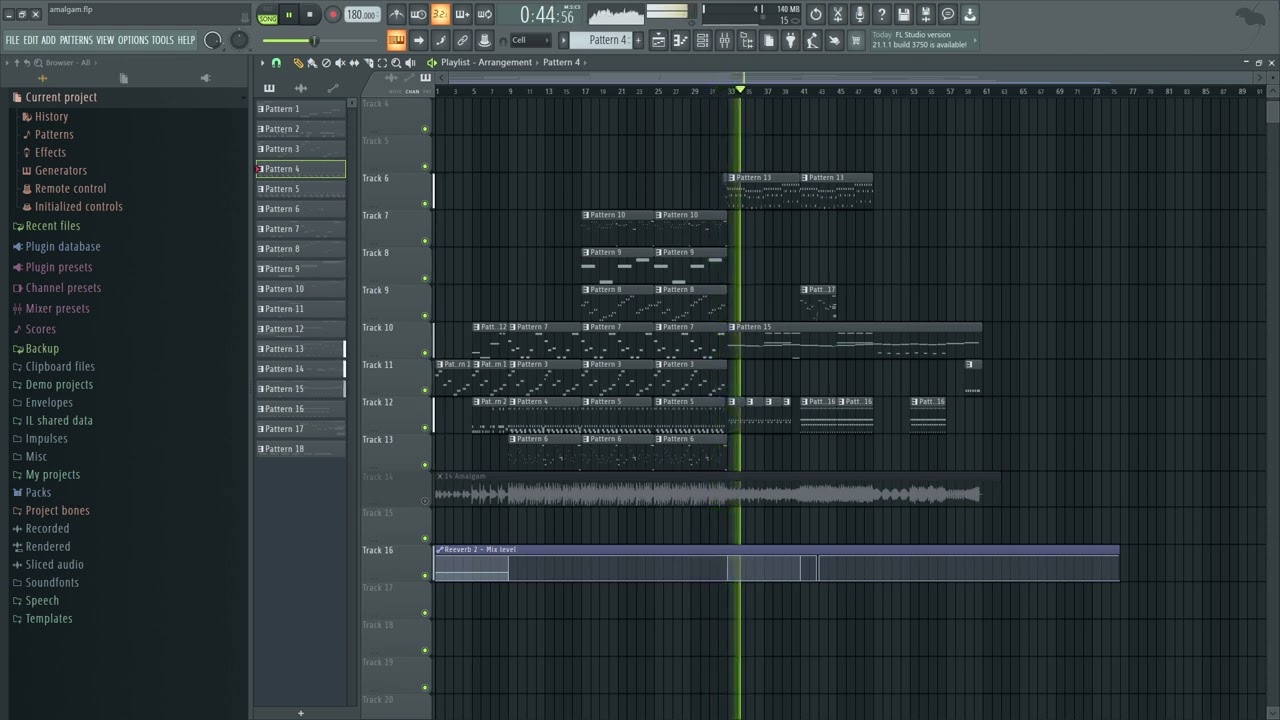Open one-click audio recording microphone
This screenshot has height=720, width=1280.
pos(859,14)
